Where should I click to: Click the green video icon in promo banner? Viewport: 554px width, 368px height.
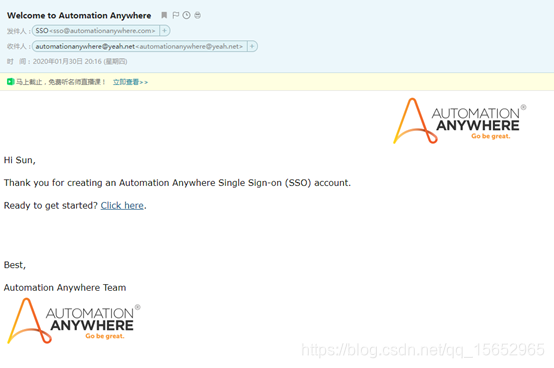pyautogui.click(x=10, y=82)
